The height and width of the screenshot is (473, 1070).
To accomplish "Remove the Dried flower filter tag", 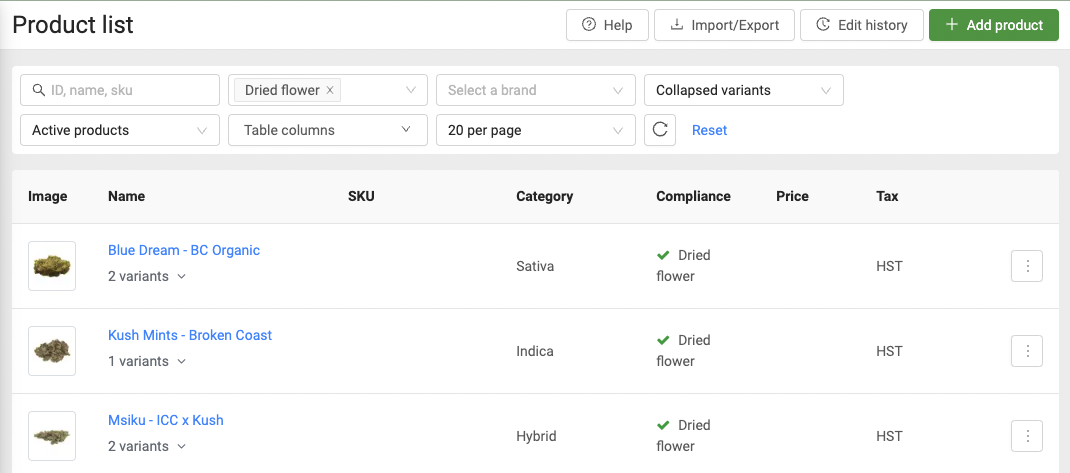I will (330, 90).
